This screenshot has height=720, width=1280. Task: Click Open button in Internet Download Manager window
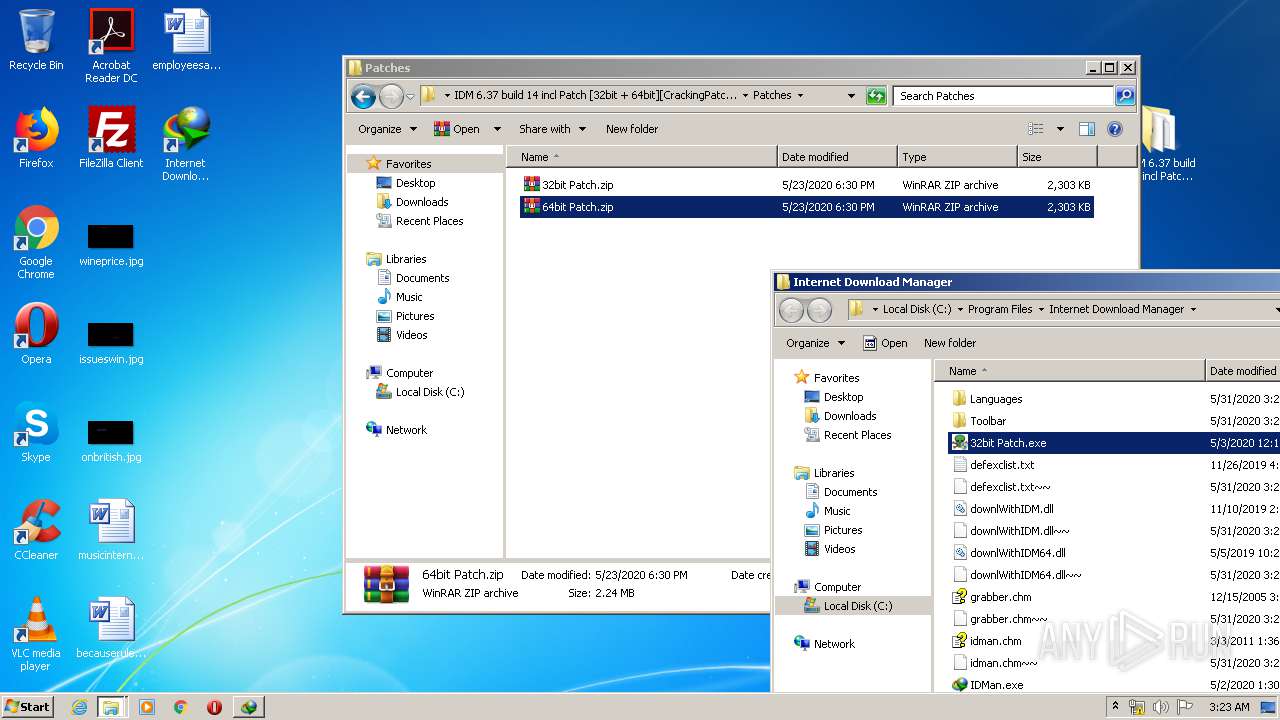point(885,343)
